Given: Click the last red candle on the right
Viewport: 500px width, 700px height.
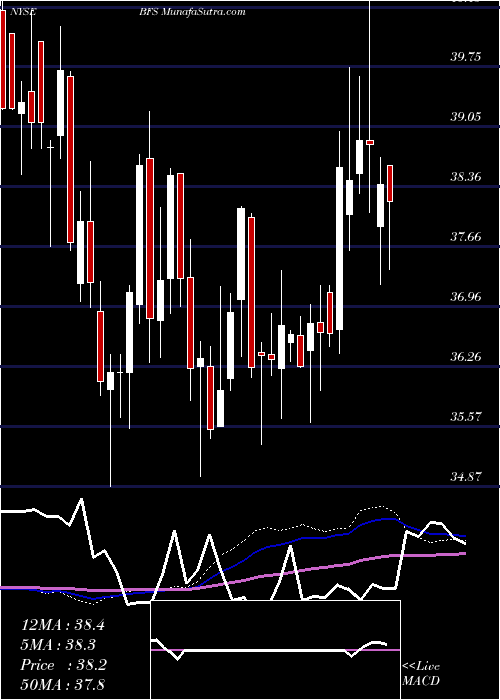Looking at the screenshot, I should click(x=390, y=183).
